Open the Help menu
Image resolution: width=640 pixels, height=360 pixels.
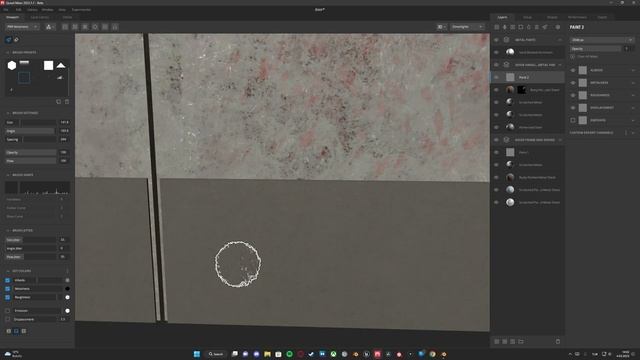point(62,9)
